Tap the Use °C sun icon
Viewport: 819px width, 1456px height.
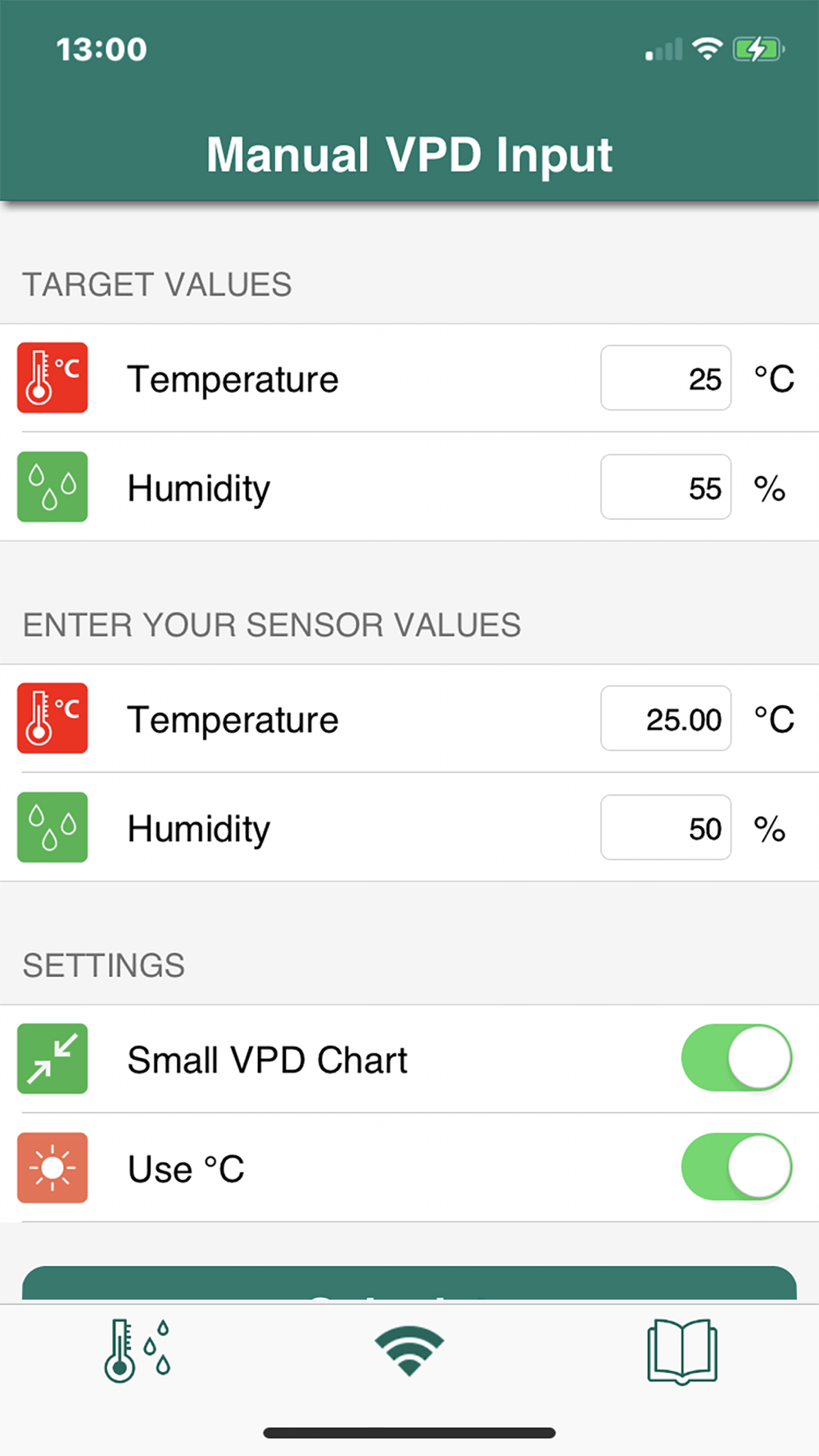(52, 1168)
